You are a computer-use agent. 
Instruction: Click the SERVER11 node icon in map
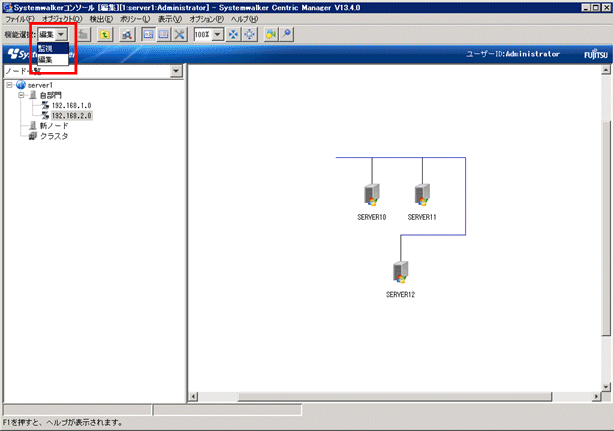[422, 194]
